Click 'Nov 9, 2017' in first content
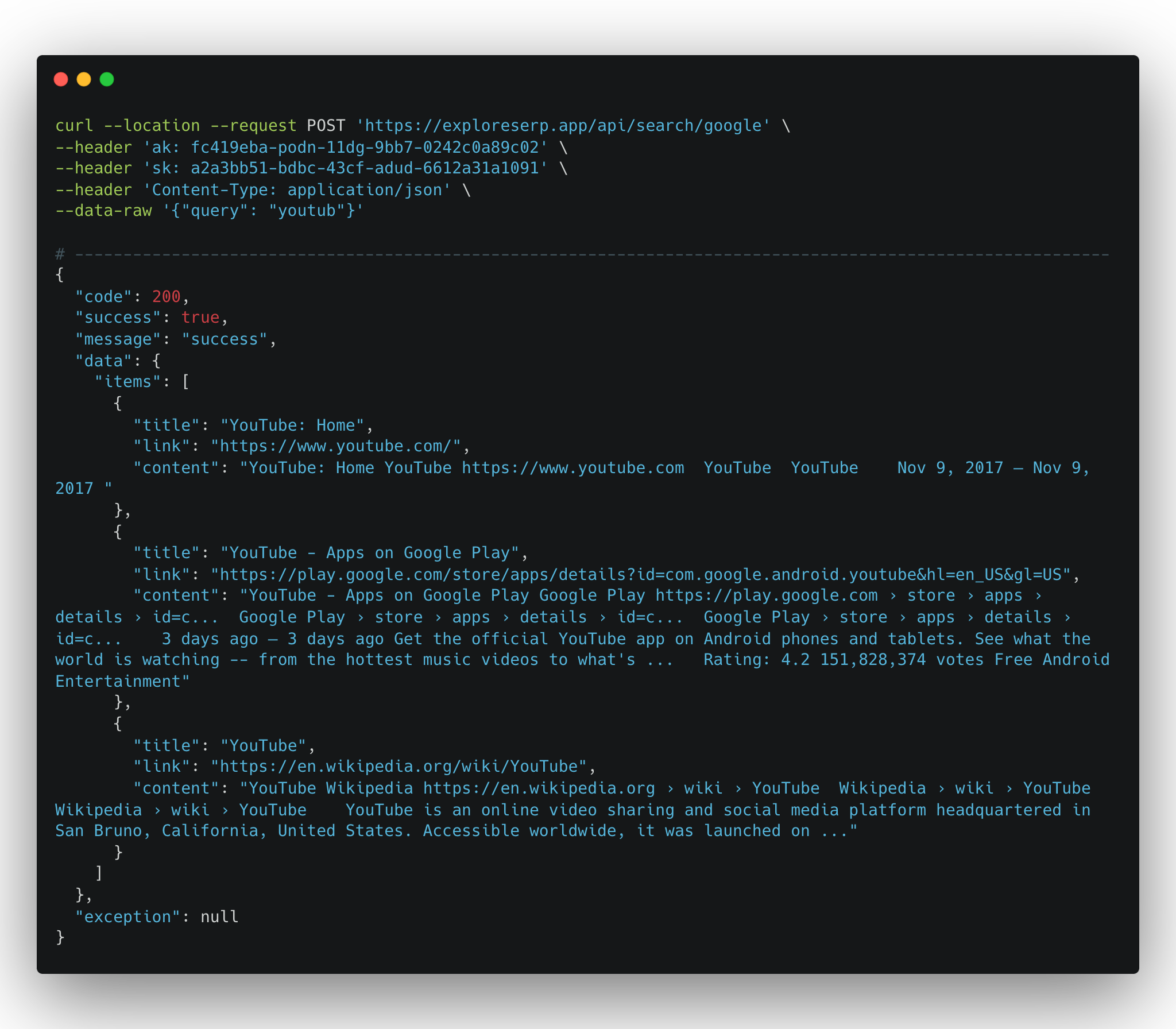Image resolution: width=1176 pixels, height=1029 pixels. [950, 468]
